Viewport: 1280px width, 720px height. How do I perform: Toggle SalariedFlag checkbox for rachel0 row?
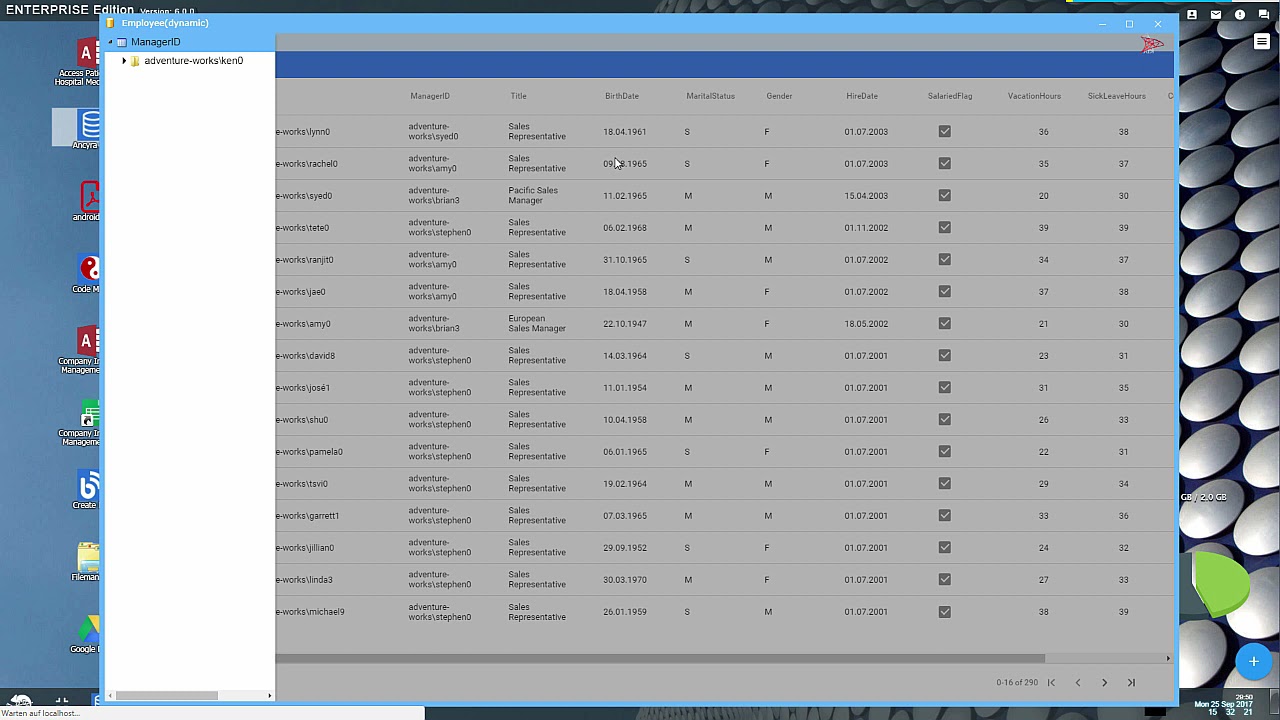(945, 163)
